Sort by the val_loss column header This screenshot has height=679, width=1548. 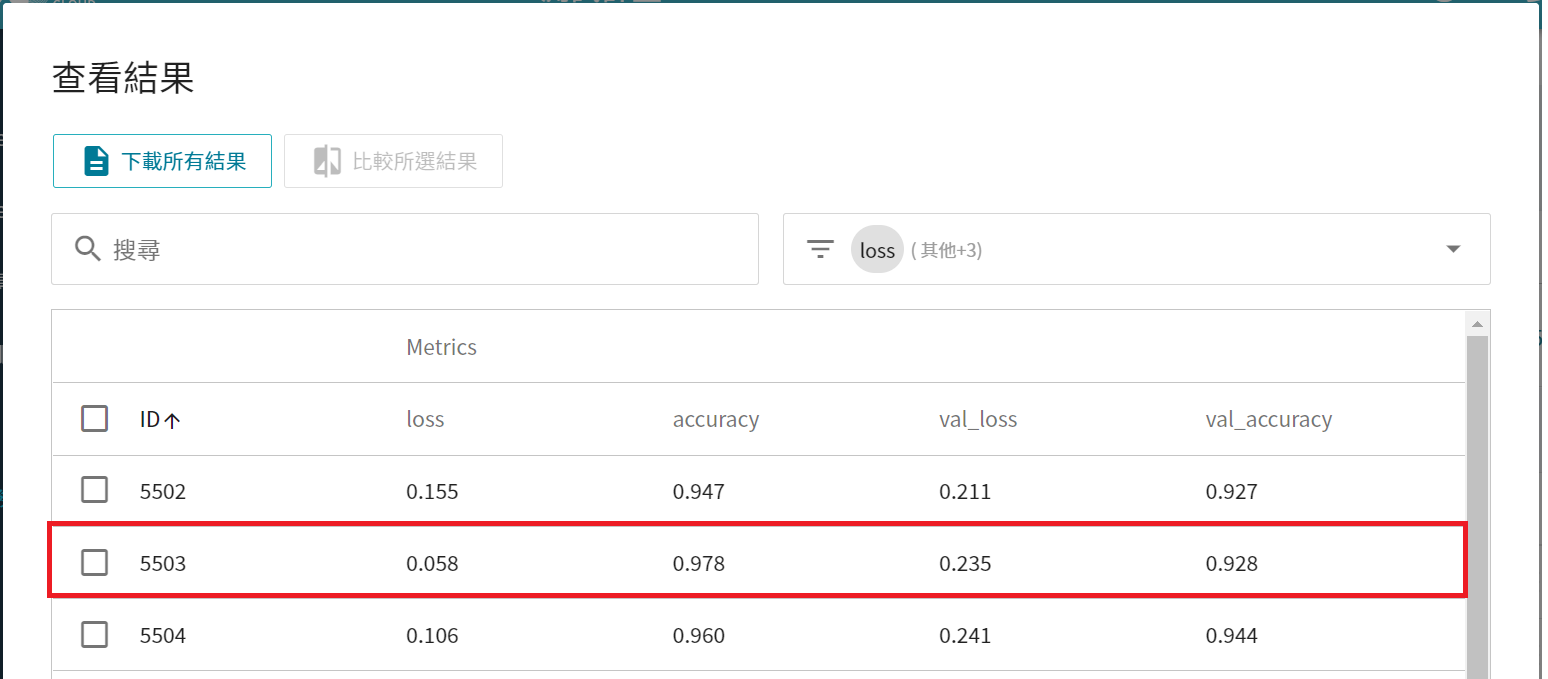[x=977, y=420]
